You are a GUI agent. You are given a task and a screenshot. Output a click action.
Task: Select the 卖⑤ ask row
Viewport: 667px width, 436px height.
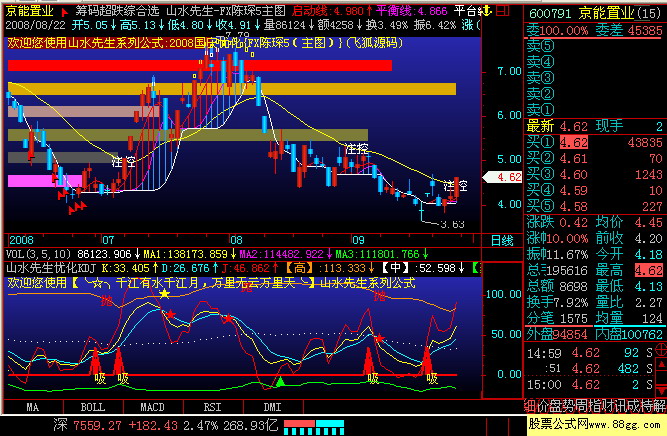pos(595,46)
